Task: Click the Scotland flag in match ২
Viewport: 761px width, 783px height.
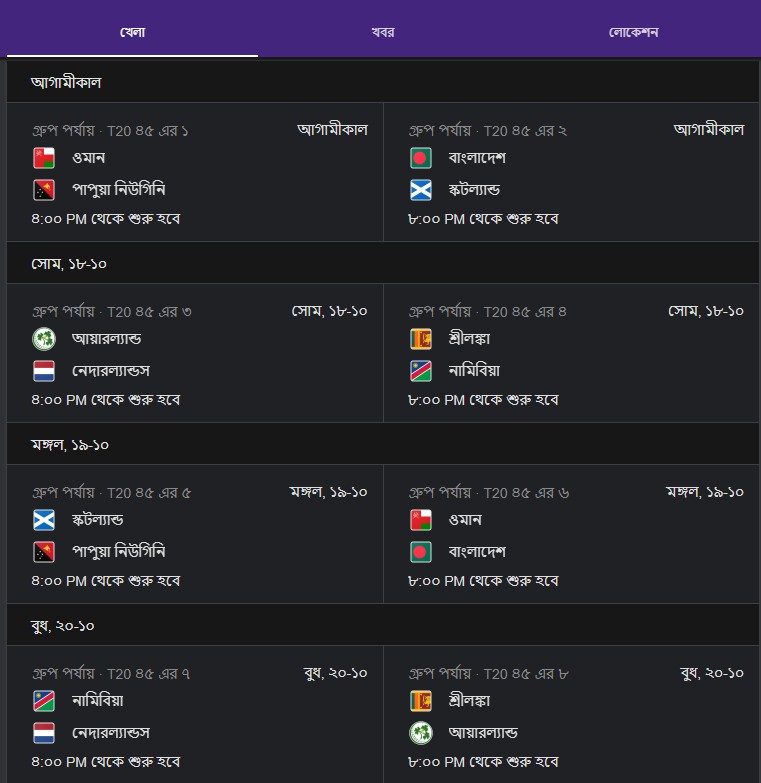Action: point(420,190)
